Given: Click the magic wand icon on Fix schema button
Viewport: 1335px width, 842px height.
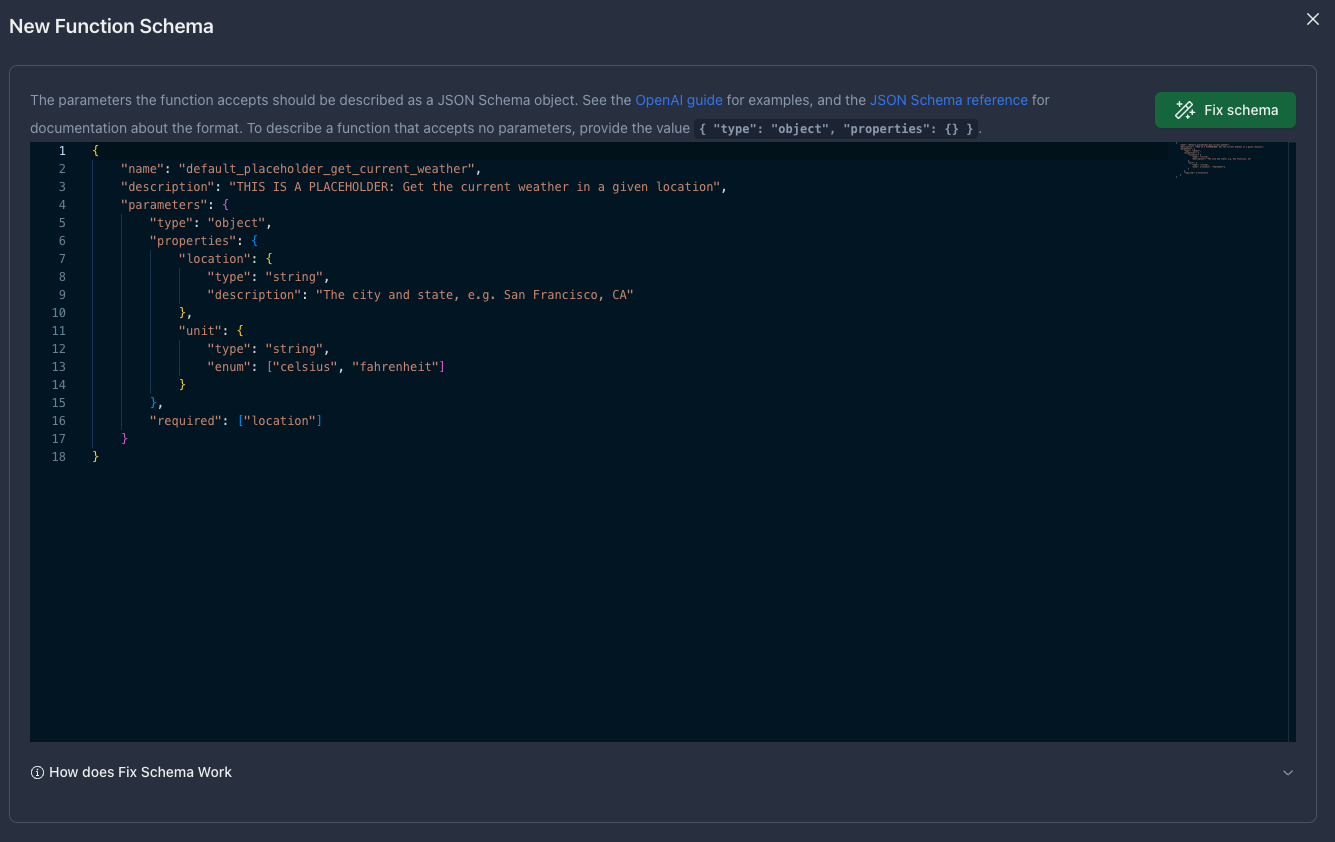Looking at the screenshot, I should [1185, 109].
